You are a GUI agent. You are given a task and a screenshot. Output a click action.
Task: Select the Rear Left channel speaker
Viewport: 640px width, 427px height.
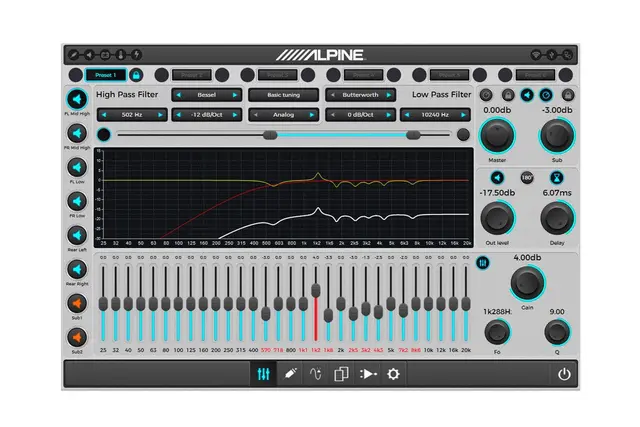77,236
